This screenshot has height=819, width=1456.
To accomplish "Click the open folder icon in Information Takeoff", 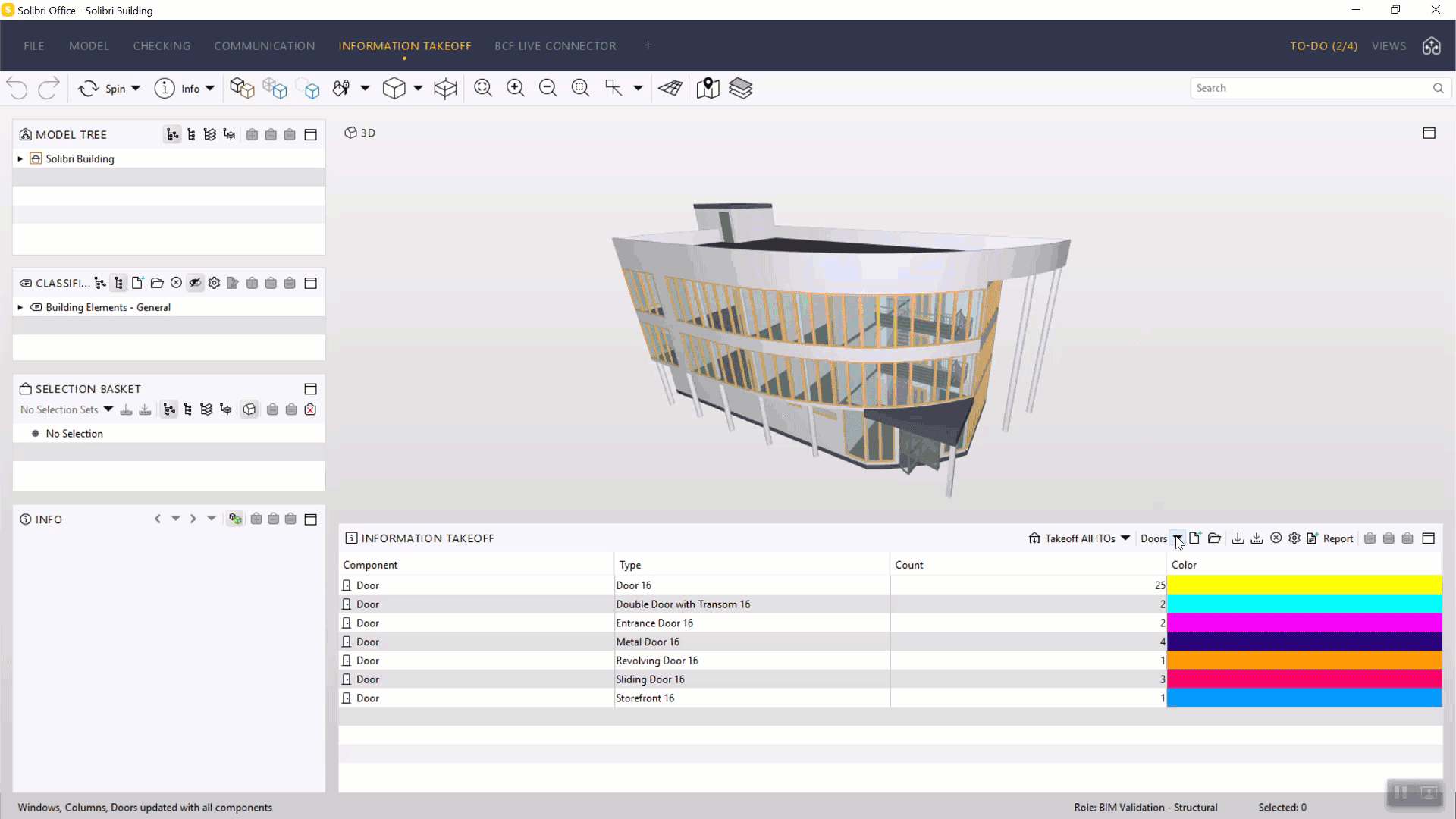I will pyautogui.click(x=1214, y=538).
